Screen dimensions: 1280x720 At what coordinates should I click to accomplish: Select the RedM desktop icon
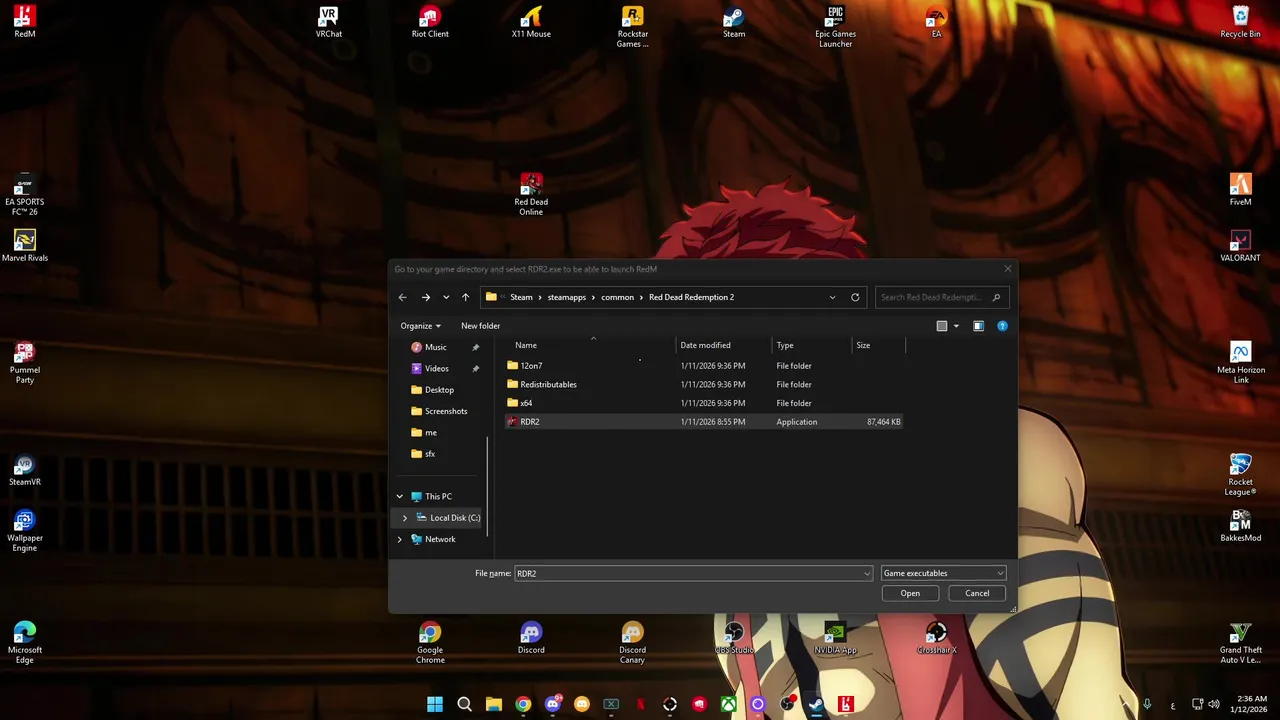click(25, 22)
